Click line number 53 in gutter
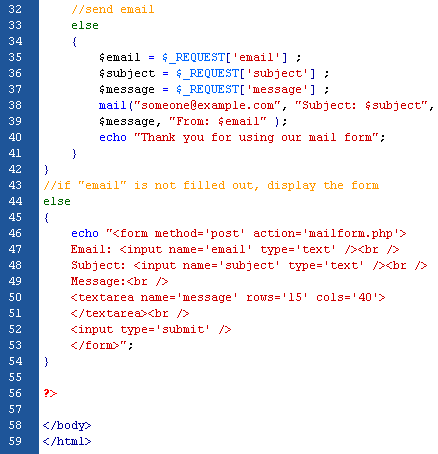This screenshot has height=454, width=438. [x=15, y=345]
